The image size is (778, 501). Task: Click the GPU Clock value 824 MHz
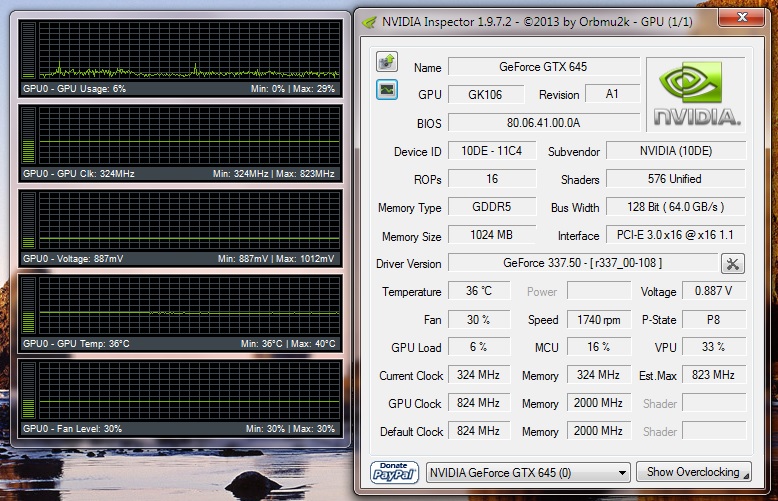(x=479, y=403)
